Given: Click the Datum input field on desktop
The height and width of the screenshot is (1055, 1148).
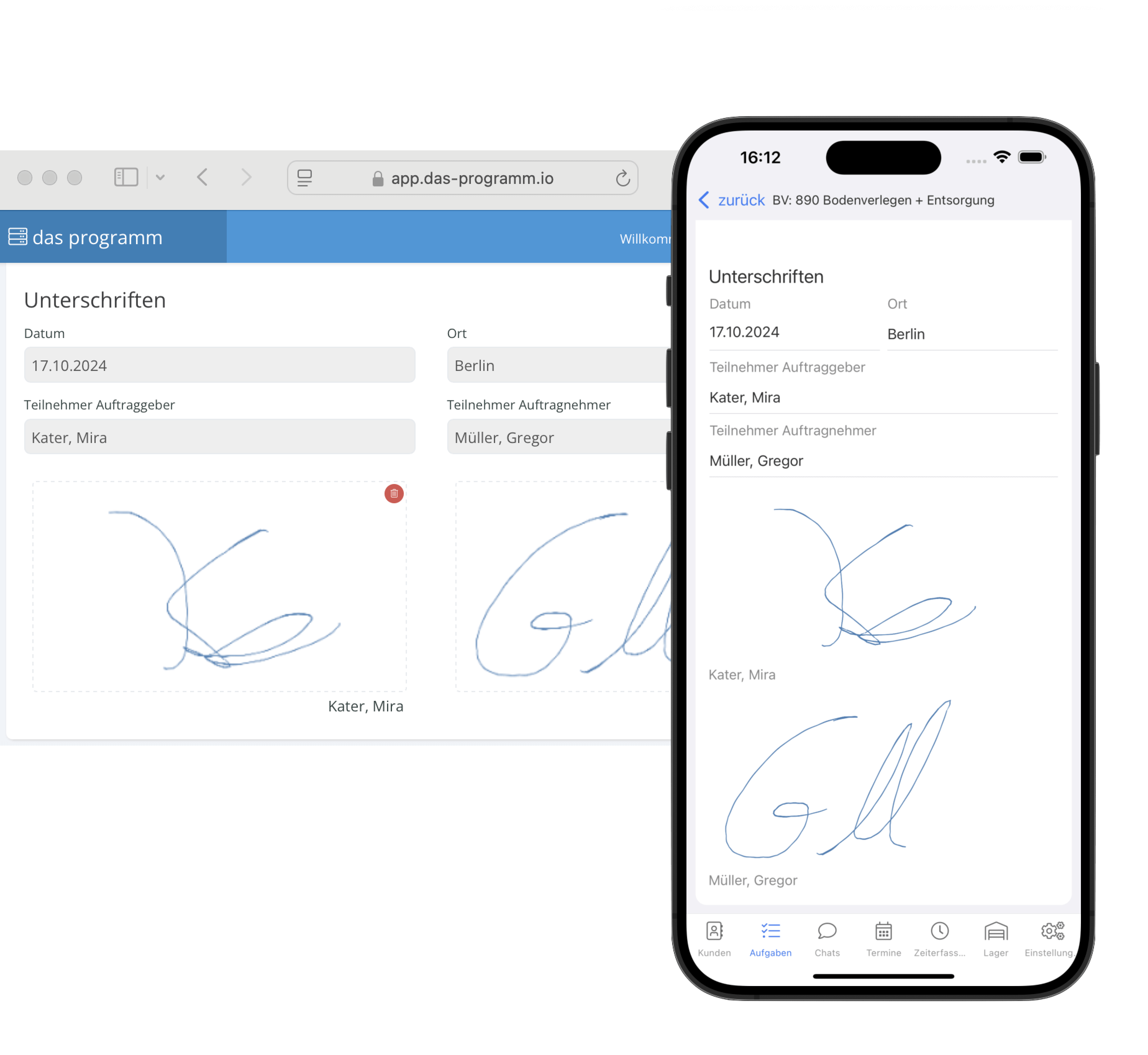Looking at the screenshot, I should 220,390.
